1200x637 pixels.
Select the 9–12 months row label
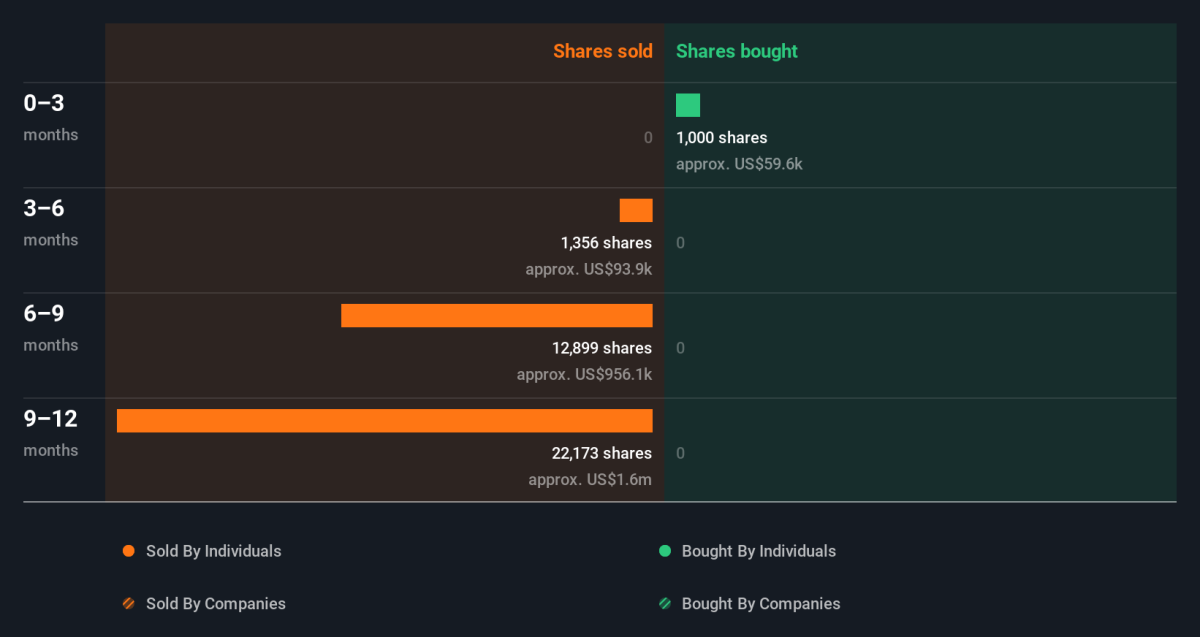click(51, 432)
